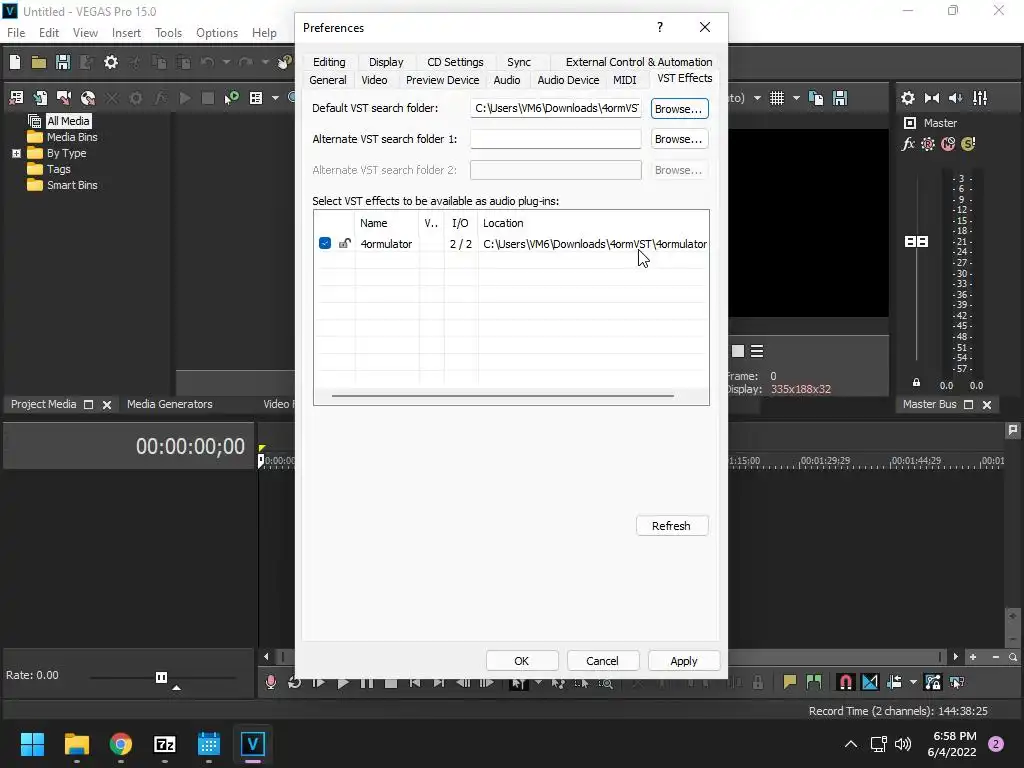Open the Options menu

(217, 33)
